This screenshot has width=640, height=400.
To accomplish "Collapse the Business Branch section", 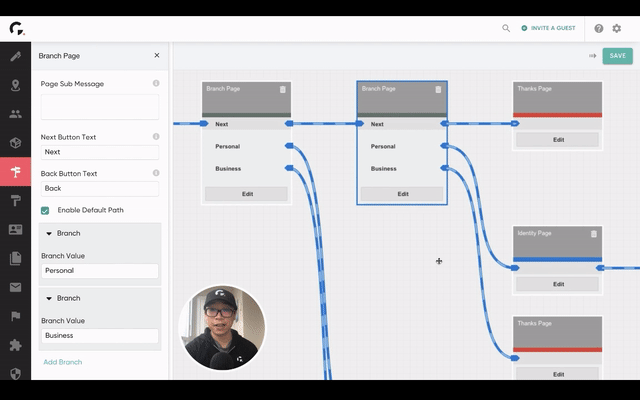I will coord(49,298).
